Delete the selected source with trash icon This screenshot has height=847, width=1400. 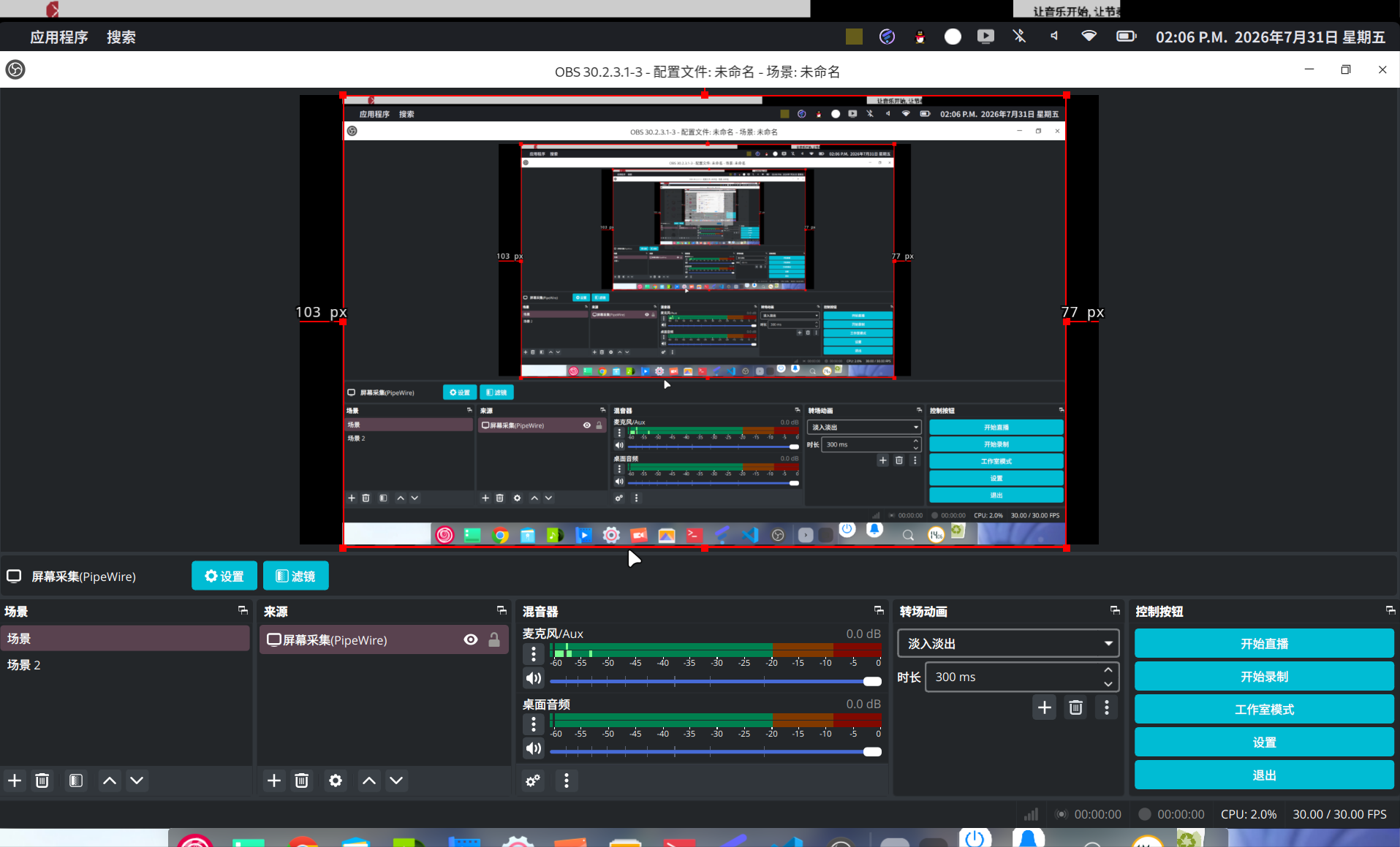[301, 780]
